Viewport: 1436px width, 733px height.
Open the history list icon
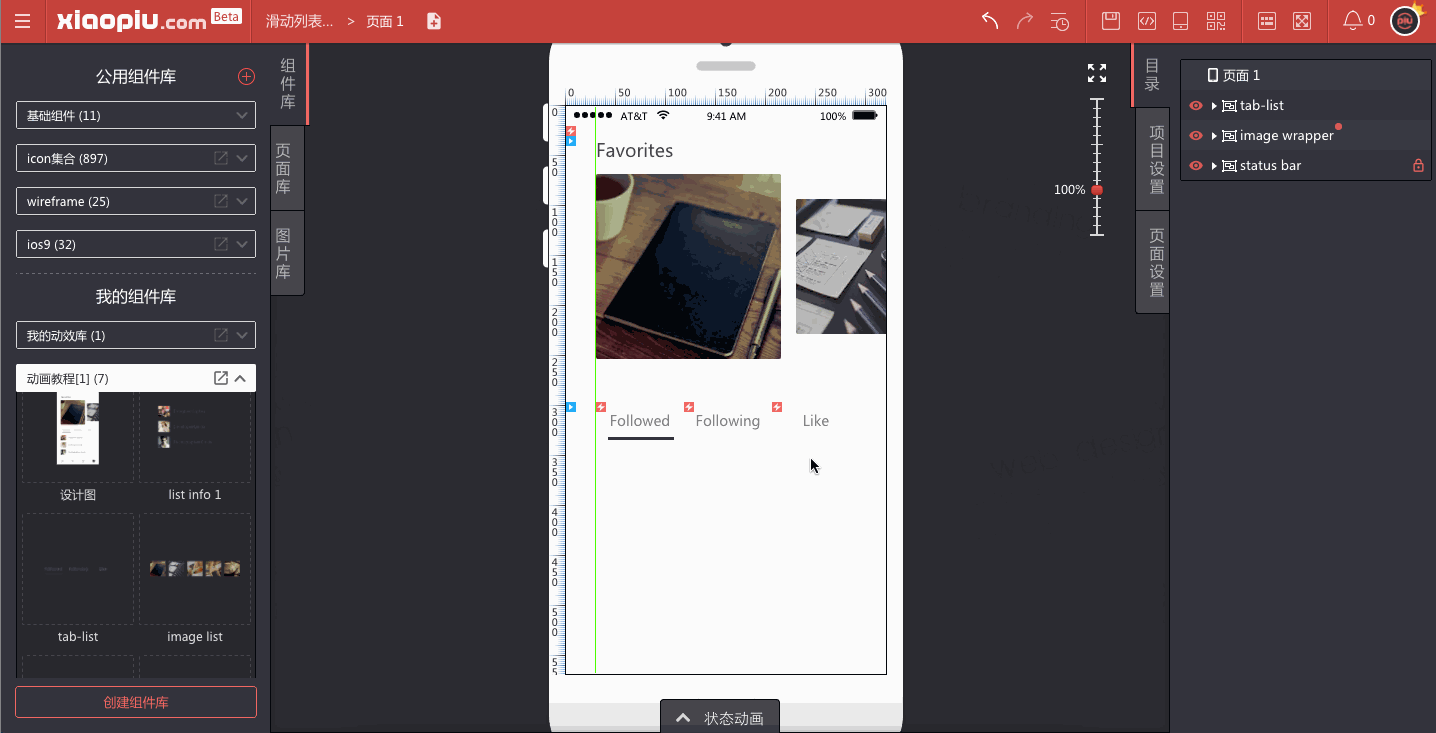(x=1060, y=21)
